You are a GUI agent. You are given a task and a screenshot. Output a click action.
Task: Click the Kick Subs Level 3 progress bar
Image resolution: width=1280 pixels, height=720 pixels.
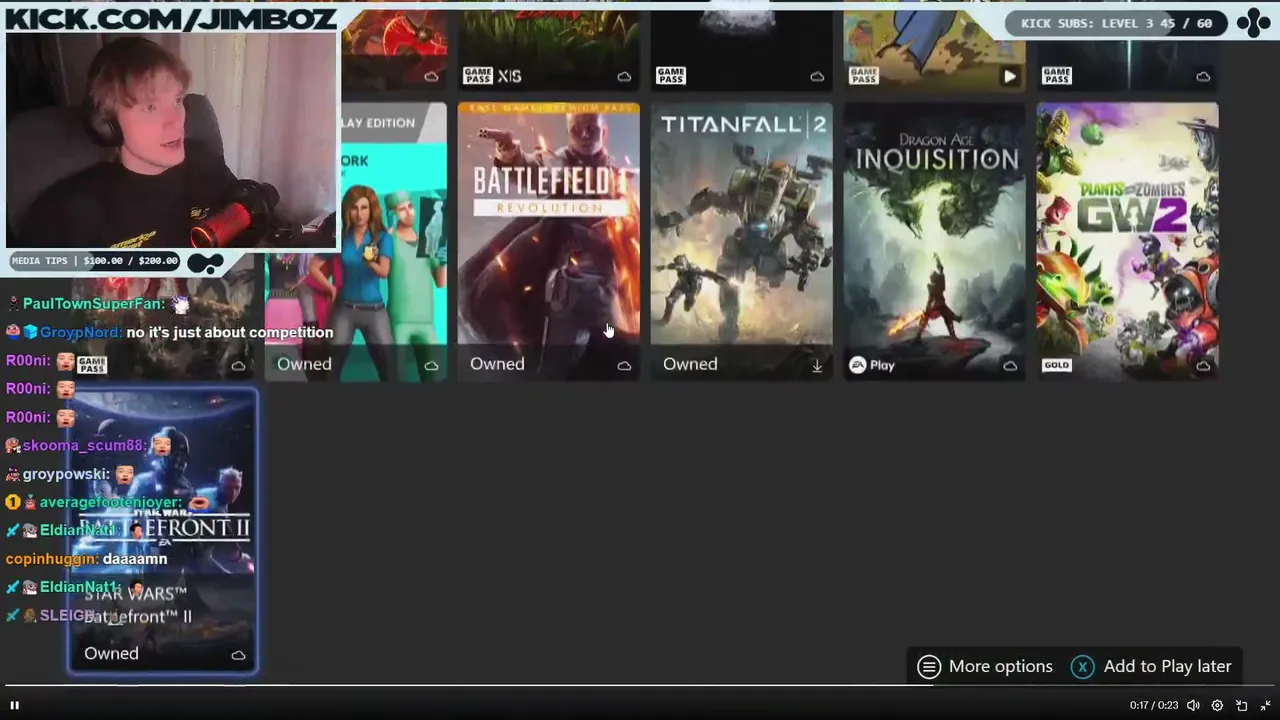1116,23
